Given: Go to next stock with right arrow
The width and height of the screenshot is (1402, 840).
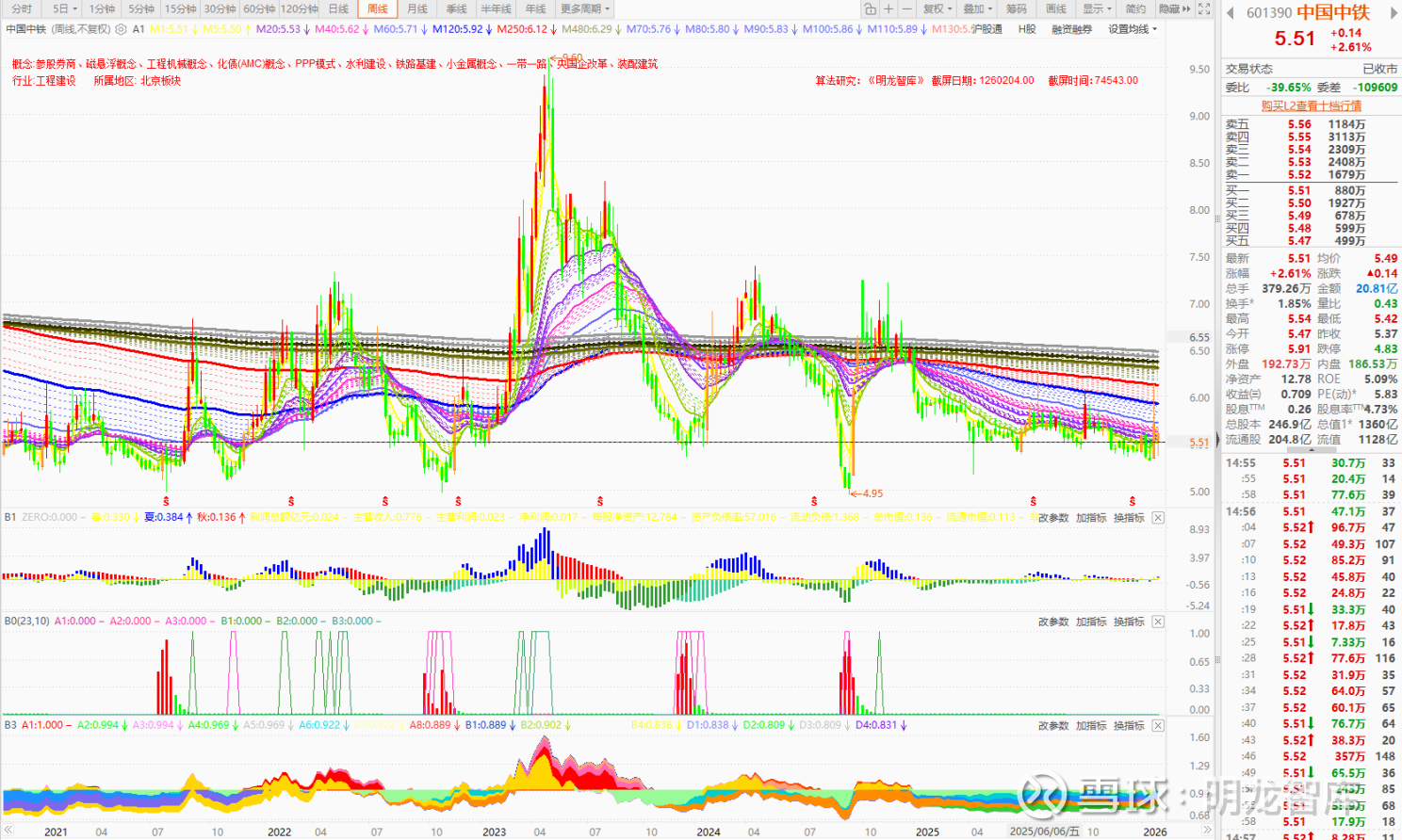Looking at the screenshot, I should tap(1394, 12).
